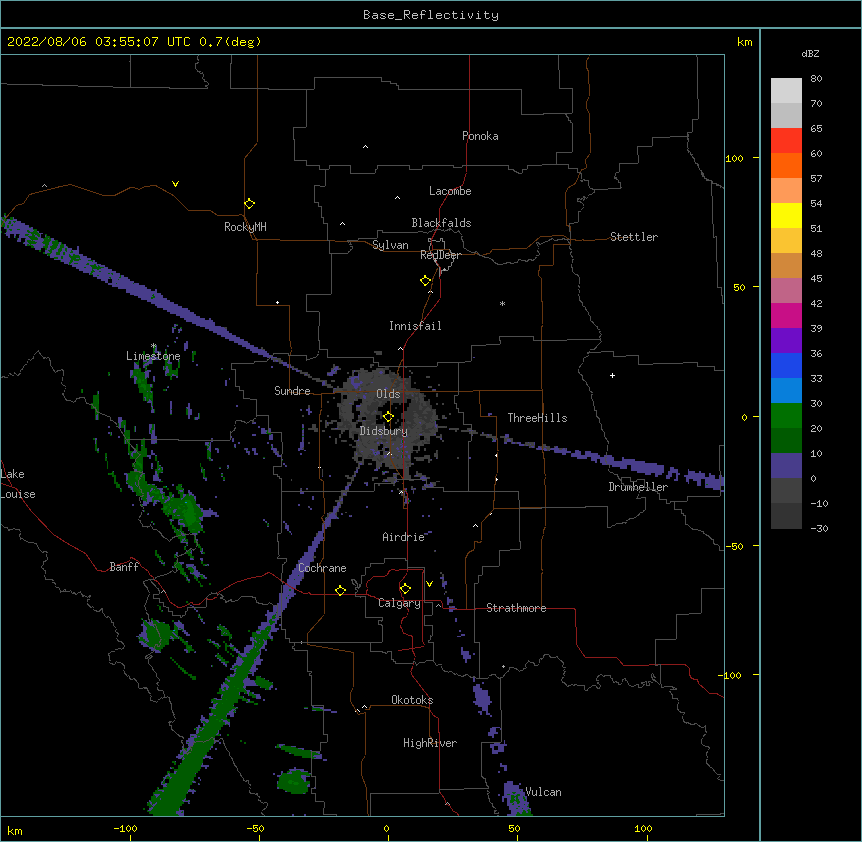Click the 50 tick on the horizontal axis
The image size is (862, 842).
514,828
